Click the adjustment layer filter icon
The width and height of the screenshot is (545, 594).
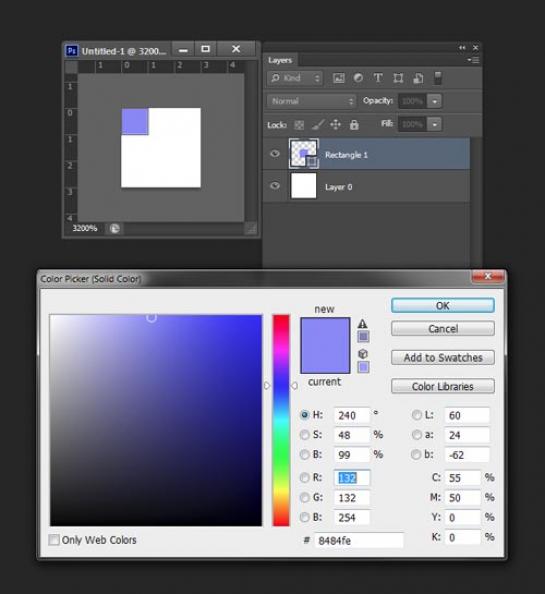pyautogui.click(x=358, y=78)
